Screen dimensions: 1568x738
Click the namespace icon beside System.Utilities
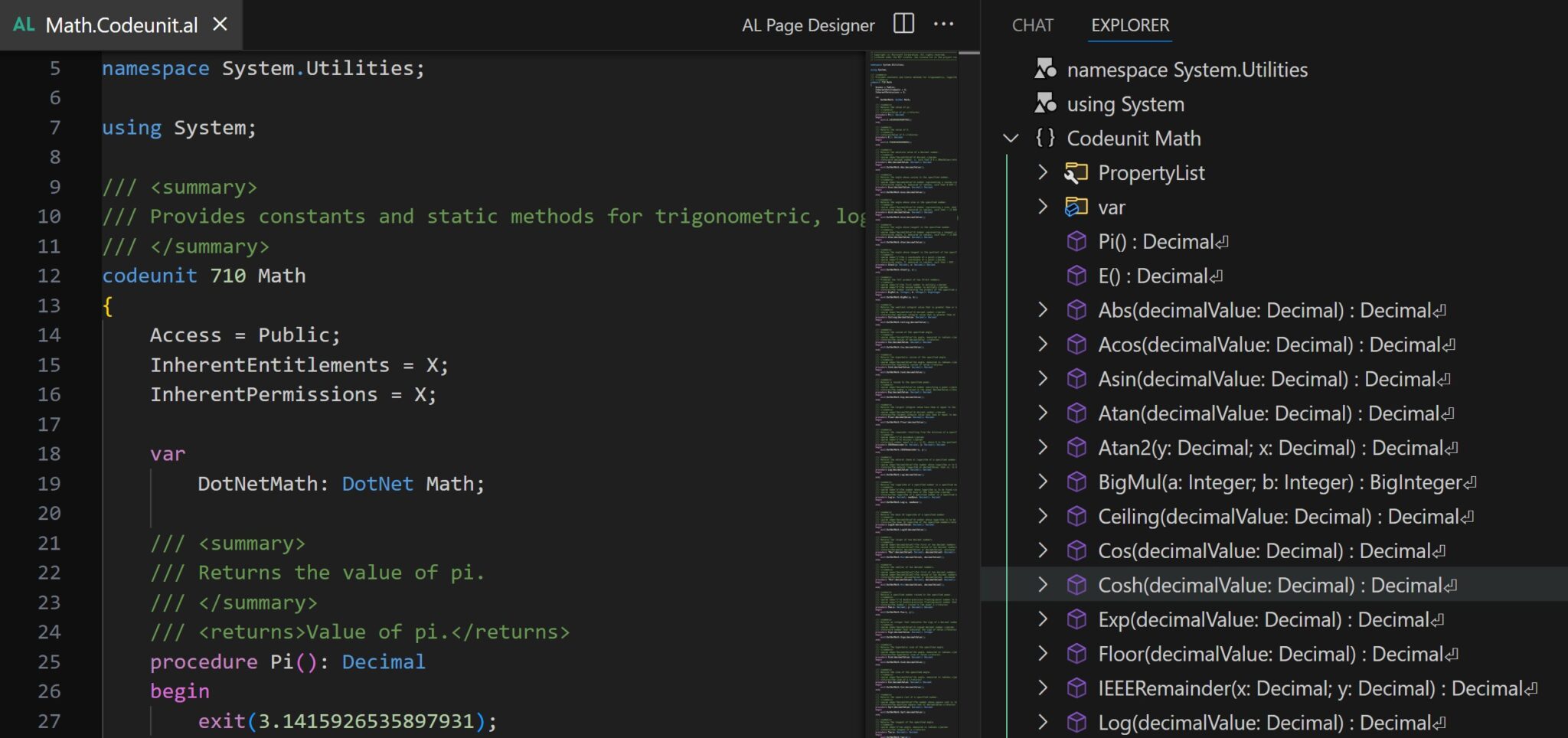pyautogui.click(x=1046, y=69)
